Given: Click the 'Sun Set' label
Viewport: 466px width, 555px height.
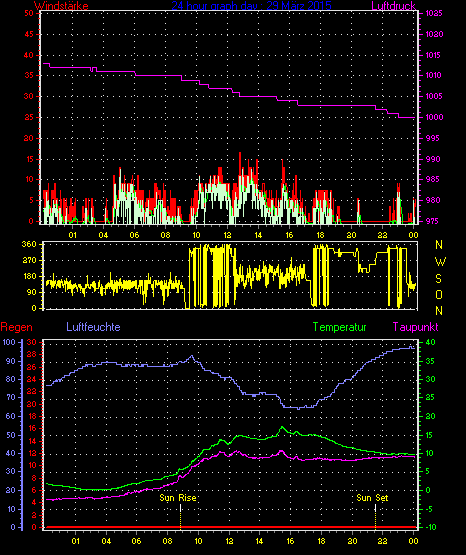Looking at the screenshot, I should [x=372, y=498].
